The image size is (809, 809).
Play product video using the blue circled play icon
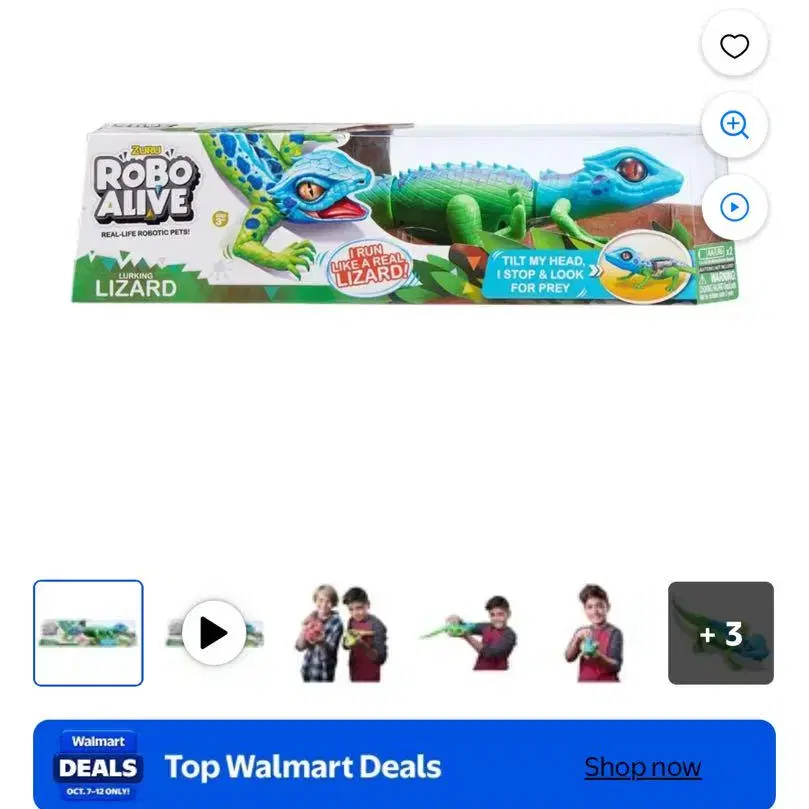click(x=734, y=207)
